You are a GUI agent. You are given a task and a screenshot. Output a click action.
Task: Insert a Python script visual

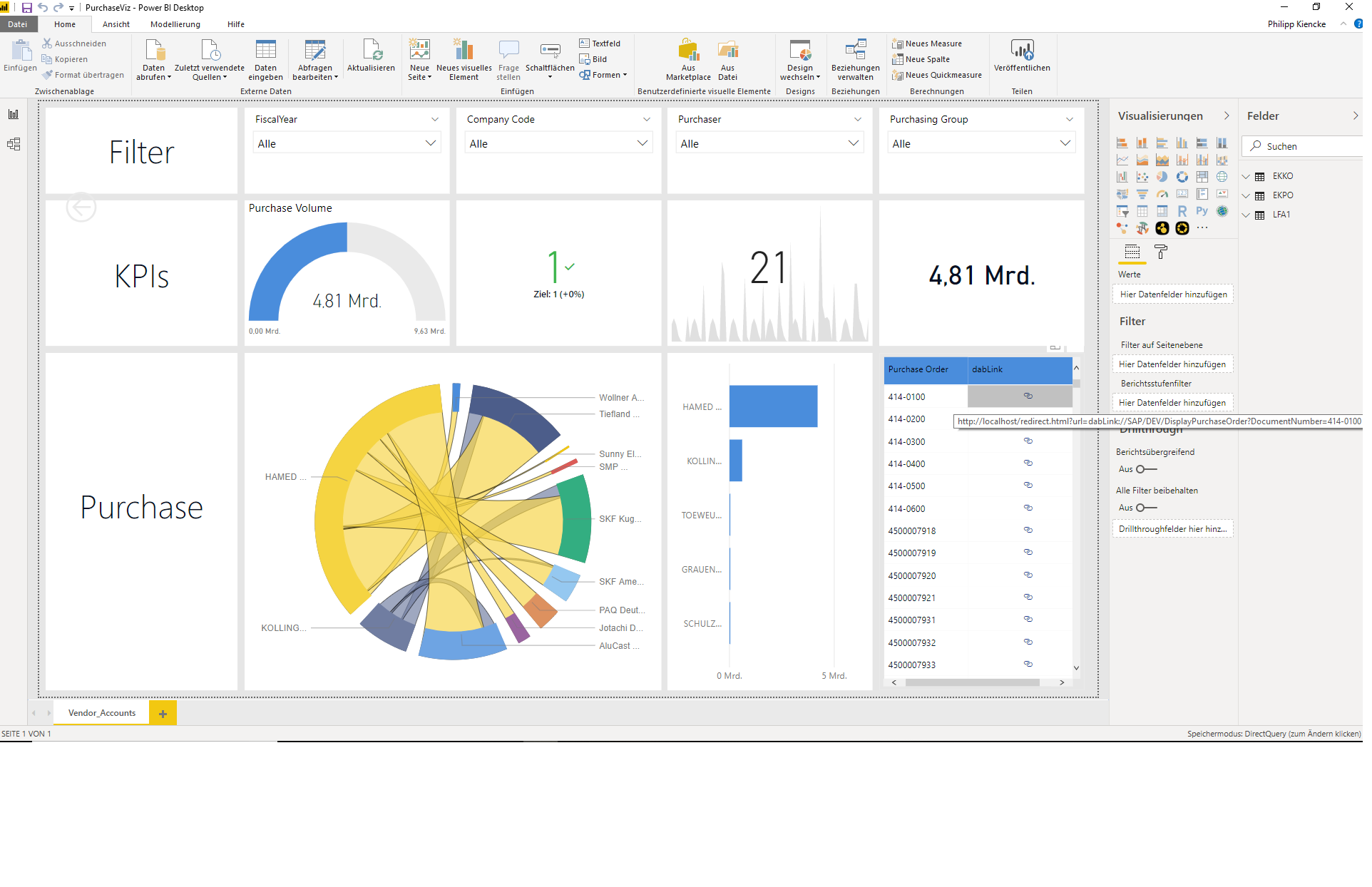(1202, 211)
